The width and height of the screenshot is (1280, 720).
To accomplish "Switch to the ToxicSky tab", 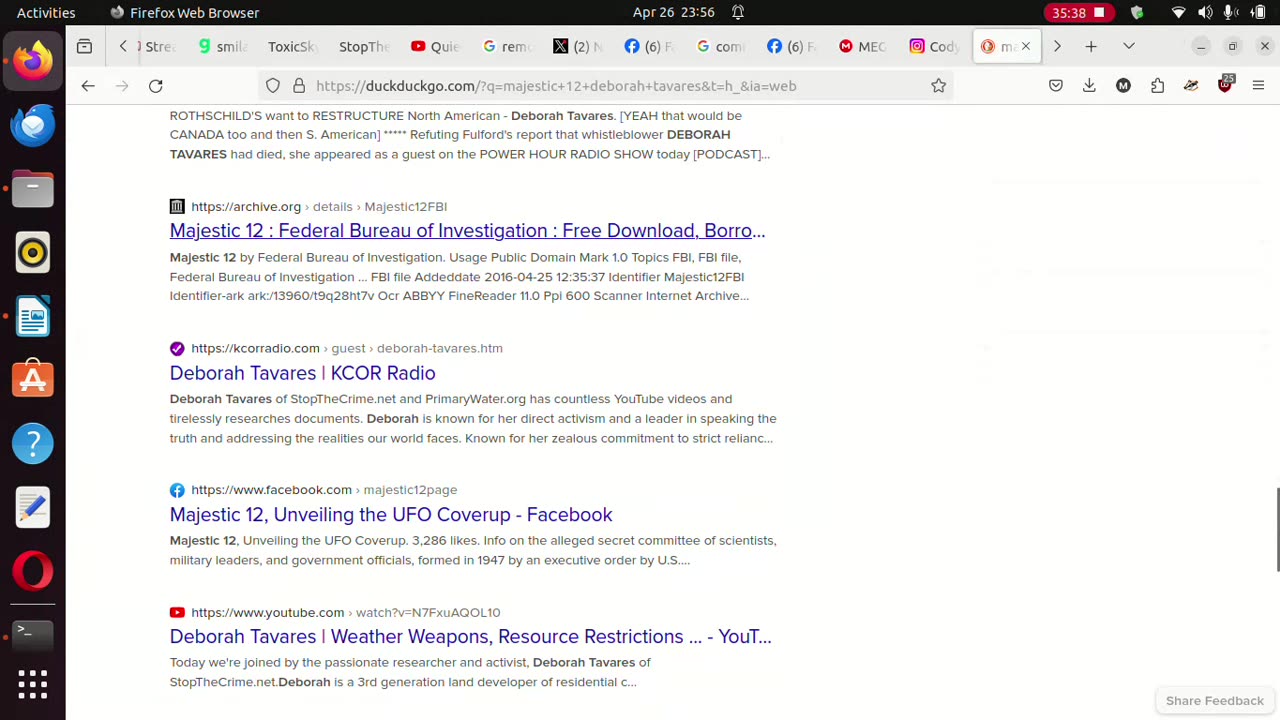I will 291,46.
